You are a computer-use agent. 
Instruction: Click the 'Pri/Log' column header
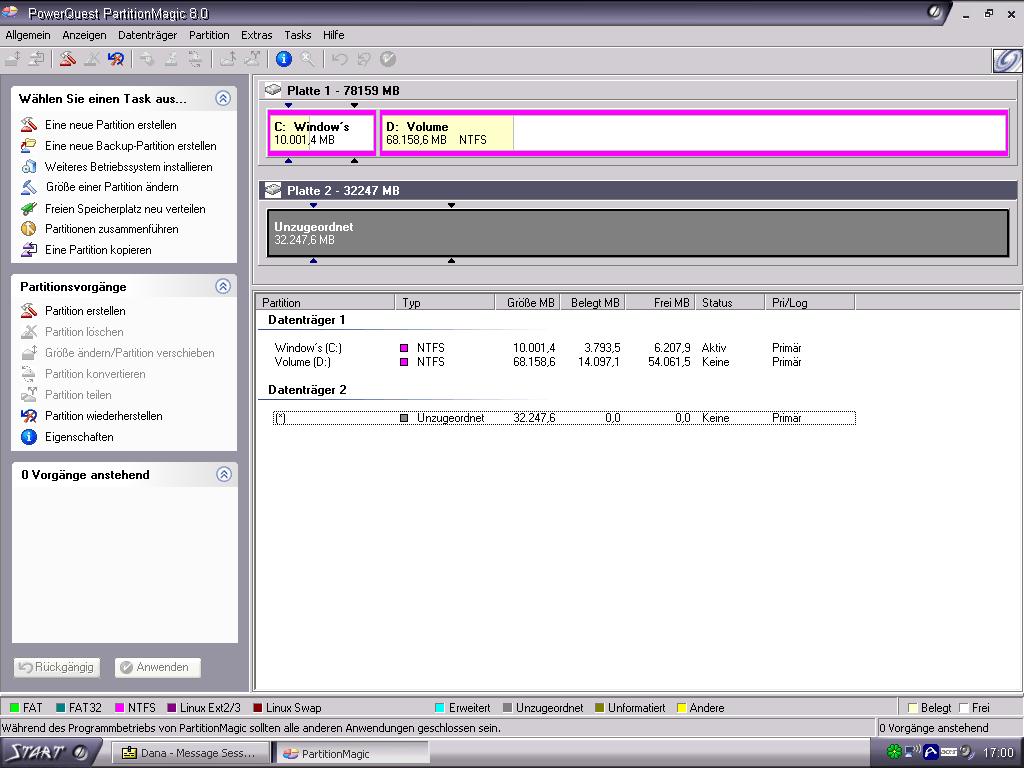pos(809,302)
